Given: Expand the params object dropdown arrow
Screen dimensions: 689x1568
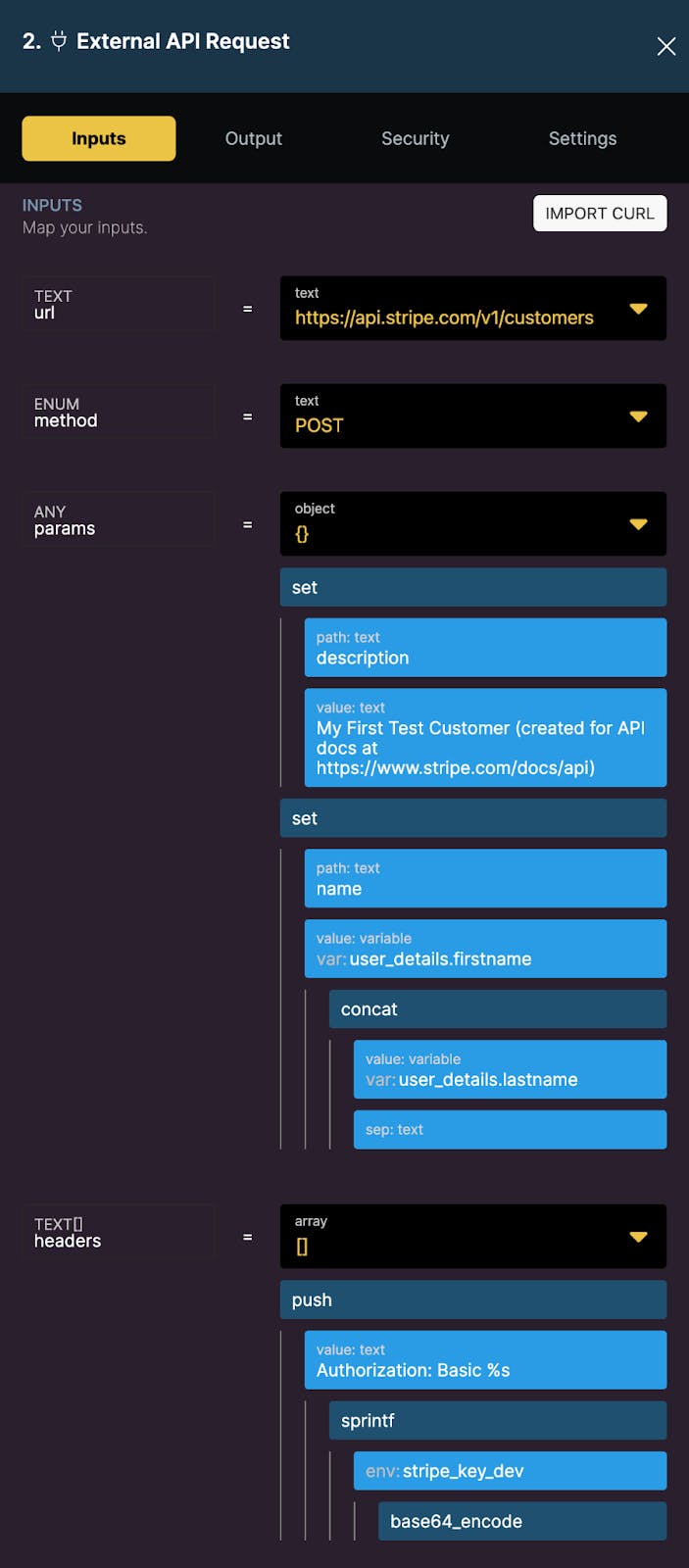Looking at the screenshot, I should pos(638,524).
